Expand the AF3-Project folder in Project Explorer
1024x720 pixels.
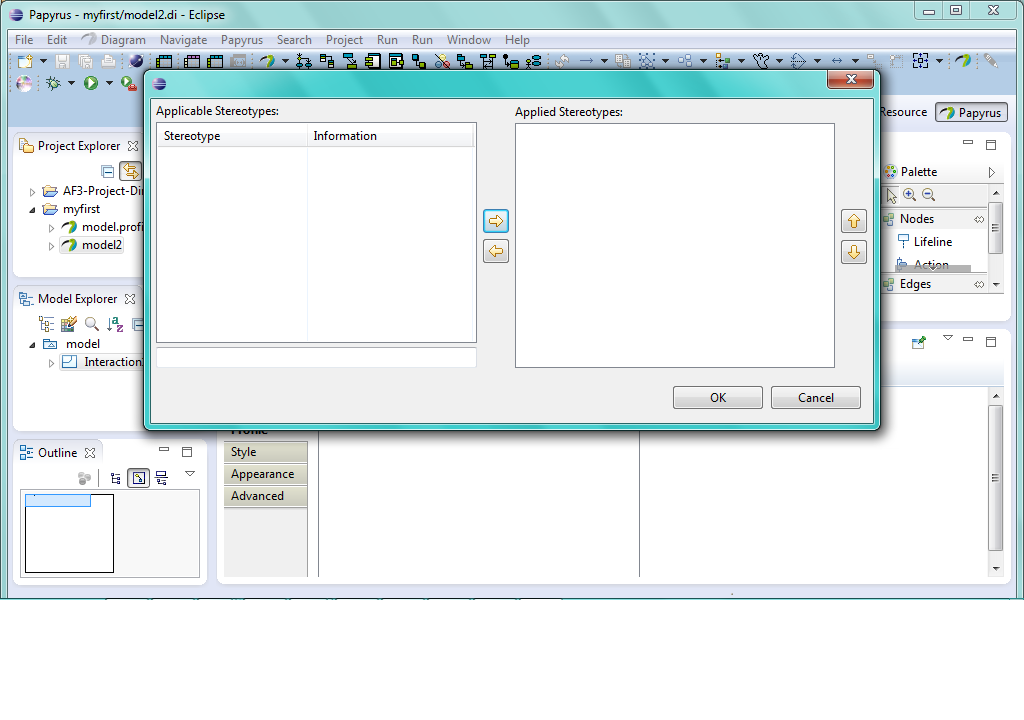(33, 191)
